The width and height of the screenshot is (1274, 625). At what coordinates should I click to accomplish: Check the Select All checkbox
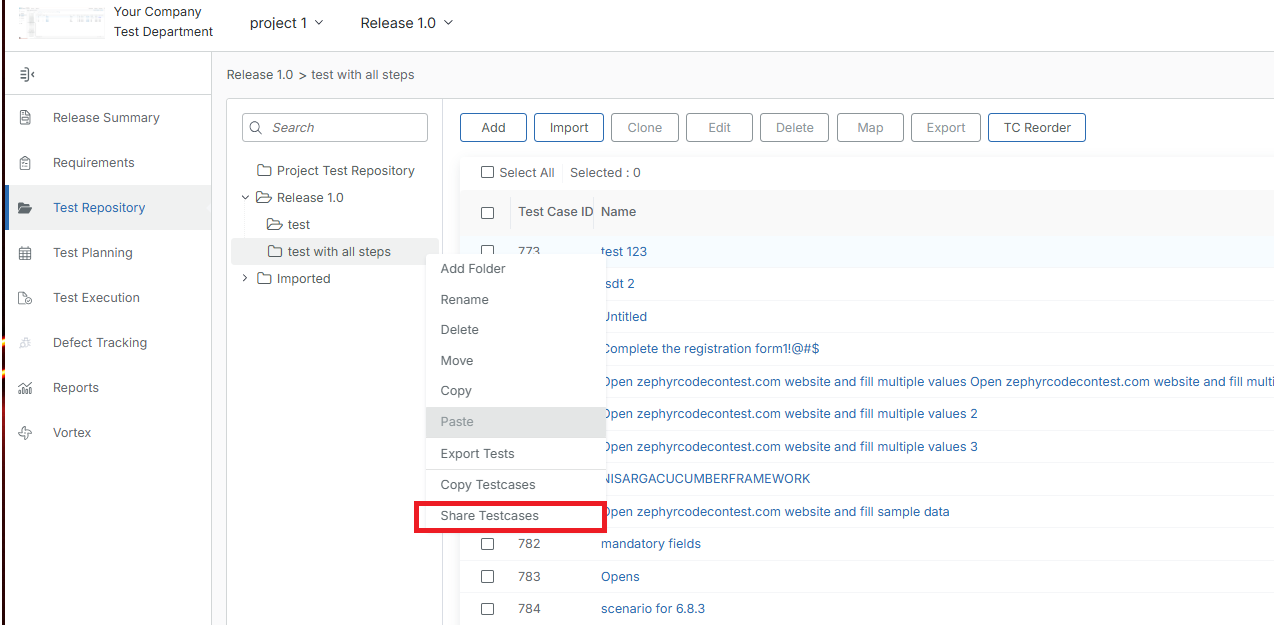[x=488, y=173]
